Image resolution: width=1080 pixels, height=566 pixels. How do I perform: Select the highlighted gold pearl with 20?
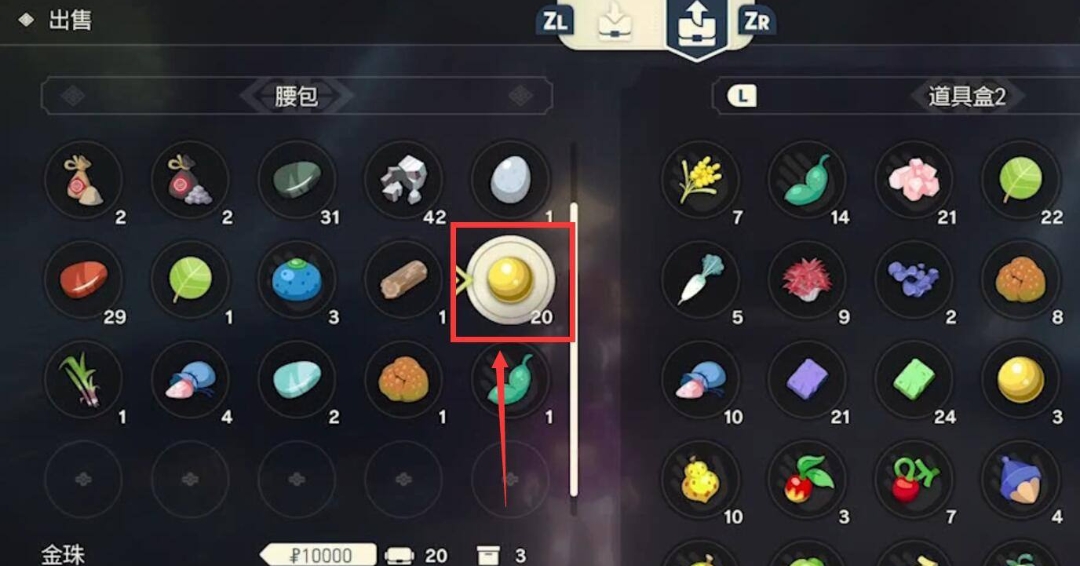click(510, 280)
